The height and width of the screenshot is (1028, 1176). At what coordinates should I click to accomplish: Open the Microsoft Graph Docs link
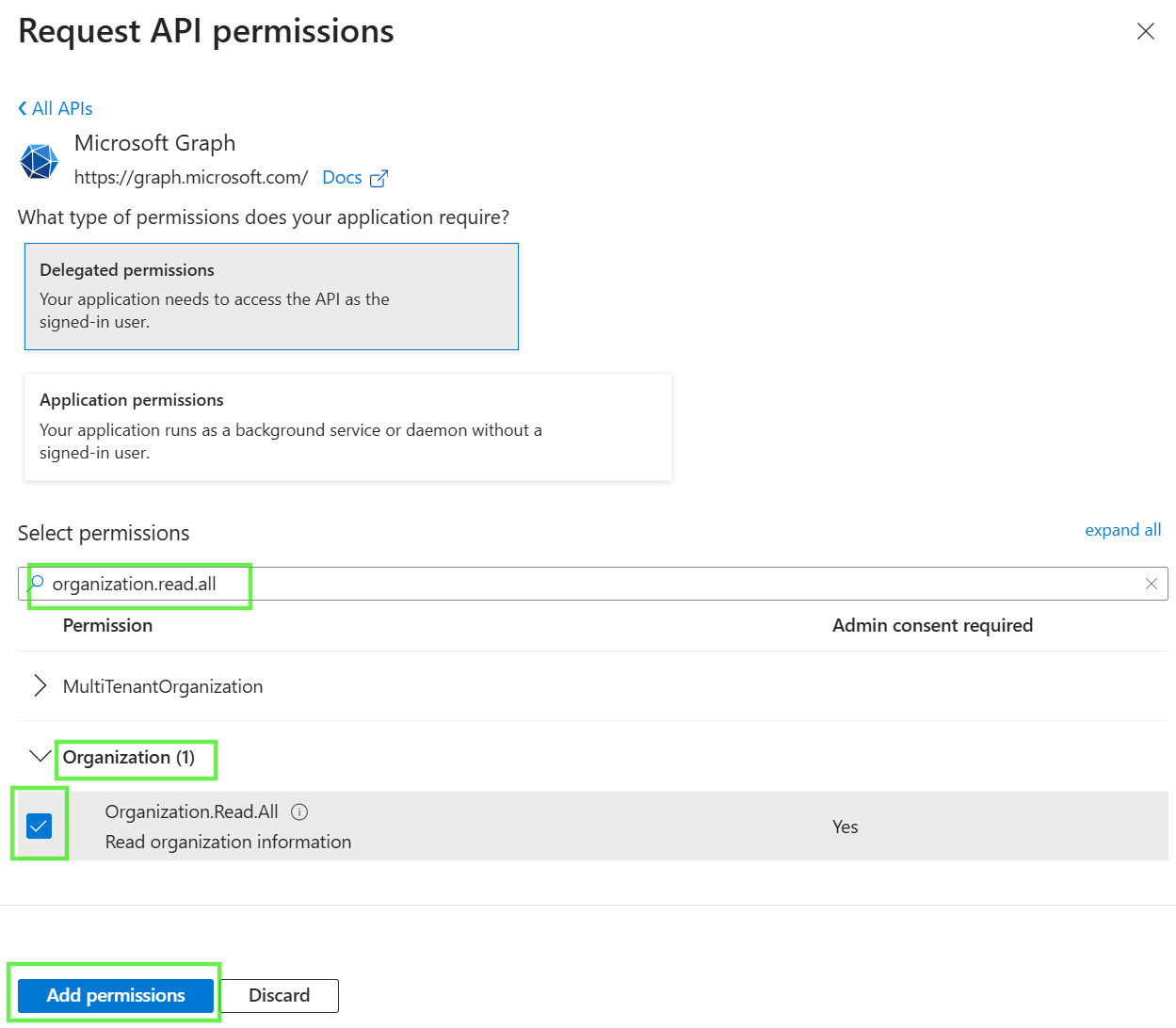coord(342,177)
